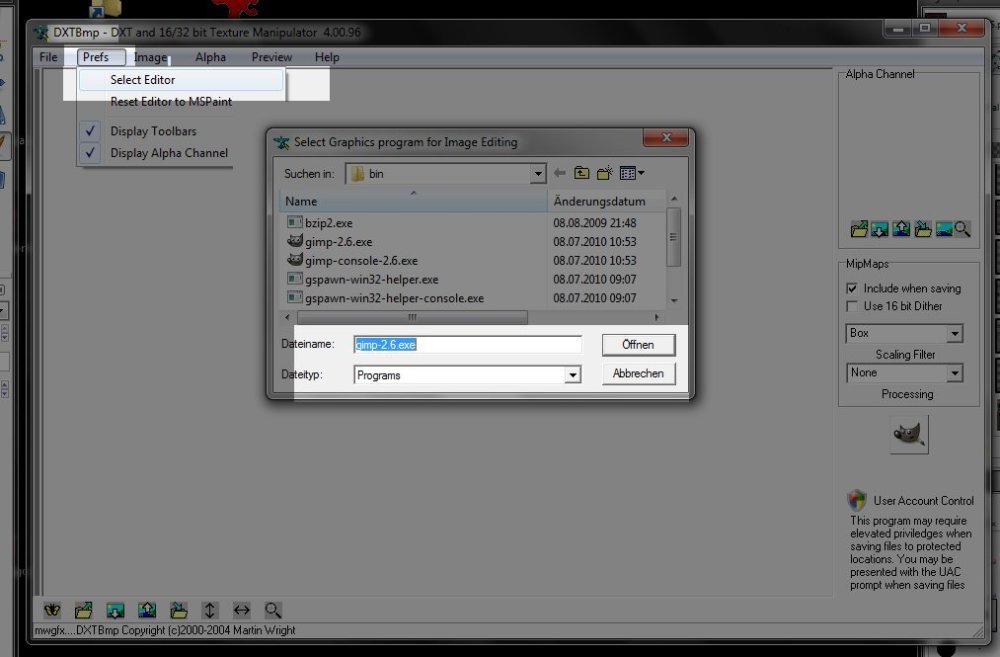The height and width of the screenshot is (657, 1000).
Task: Click the image with down arrow in Alpha Channel panel
Action: (x=879, y=229)
